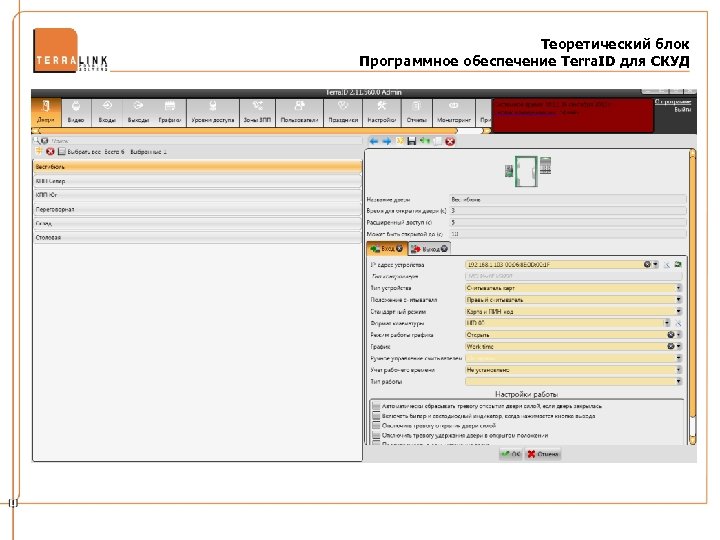The width and height of the screenshot is (720, 540).
Task: Open the Двери section in the ribbon
Action: (x=46, y=112)
